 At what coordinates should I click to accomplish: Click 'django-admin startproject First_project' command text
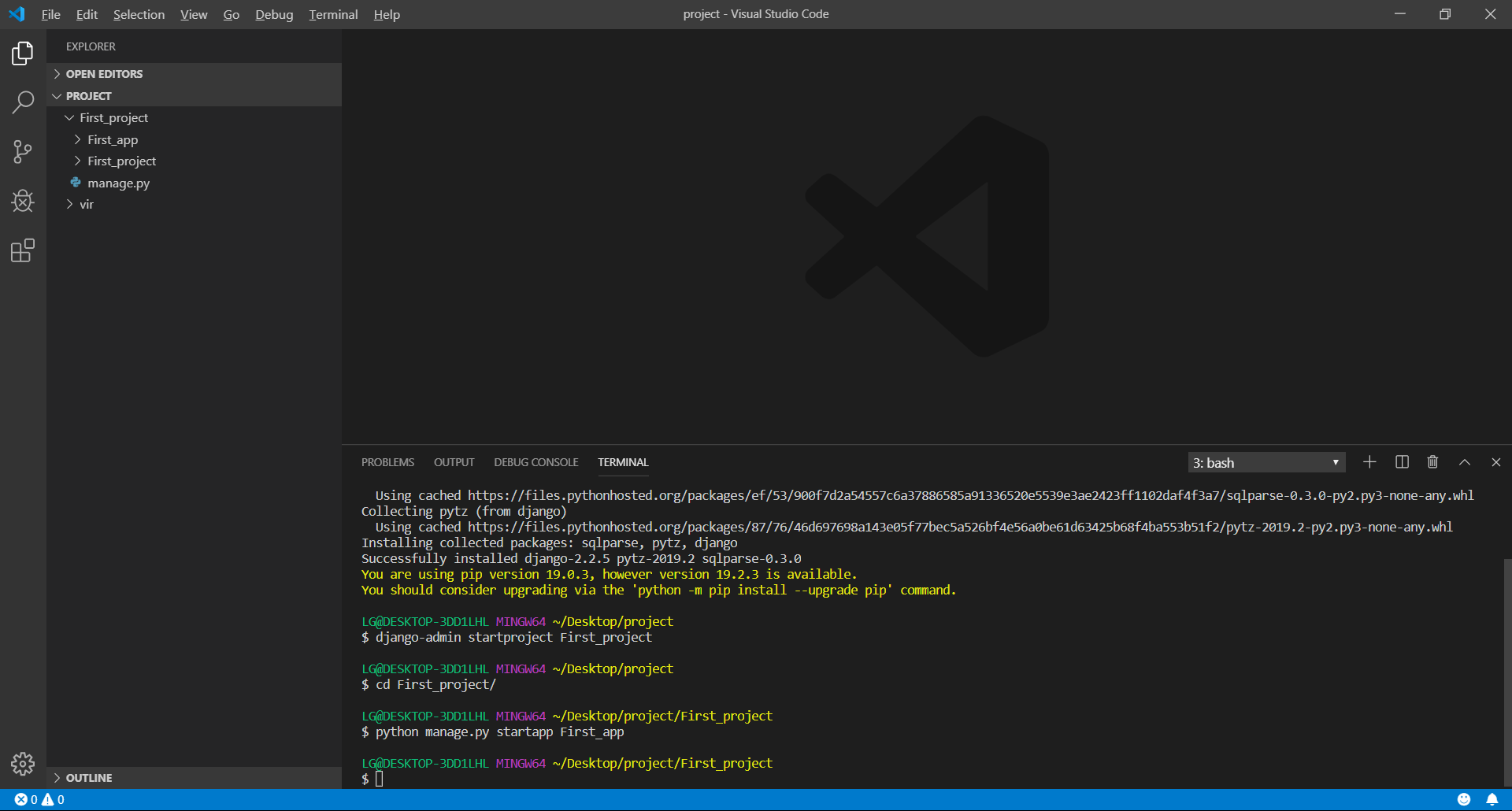coord(513,637)
